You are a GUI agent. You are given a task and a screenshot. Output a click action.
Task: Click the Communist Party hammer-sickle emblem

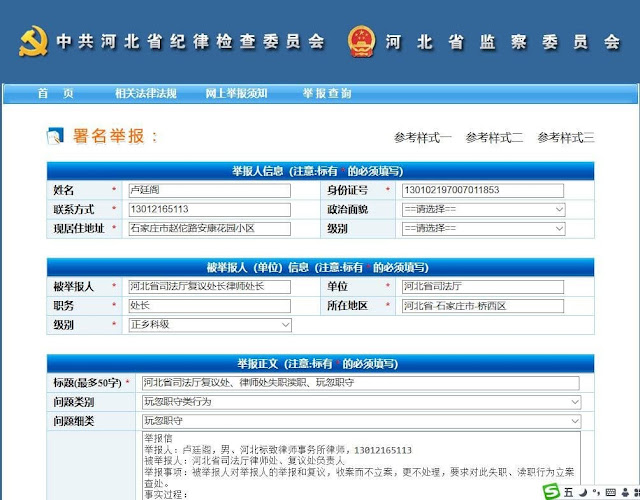pos(33,42)
